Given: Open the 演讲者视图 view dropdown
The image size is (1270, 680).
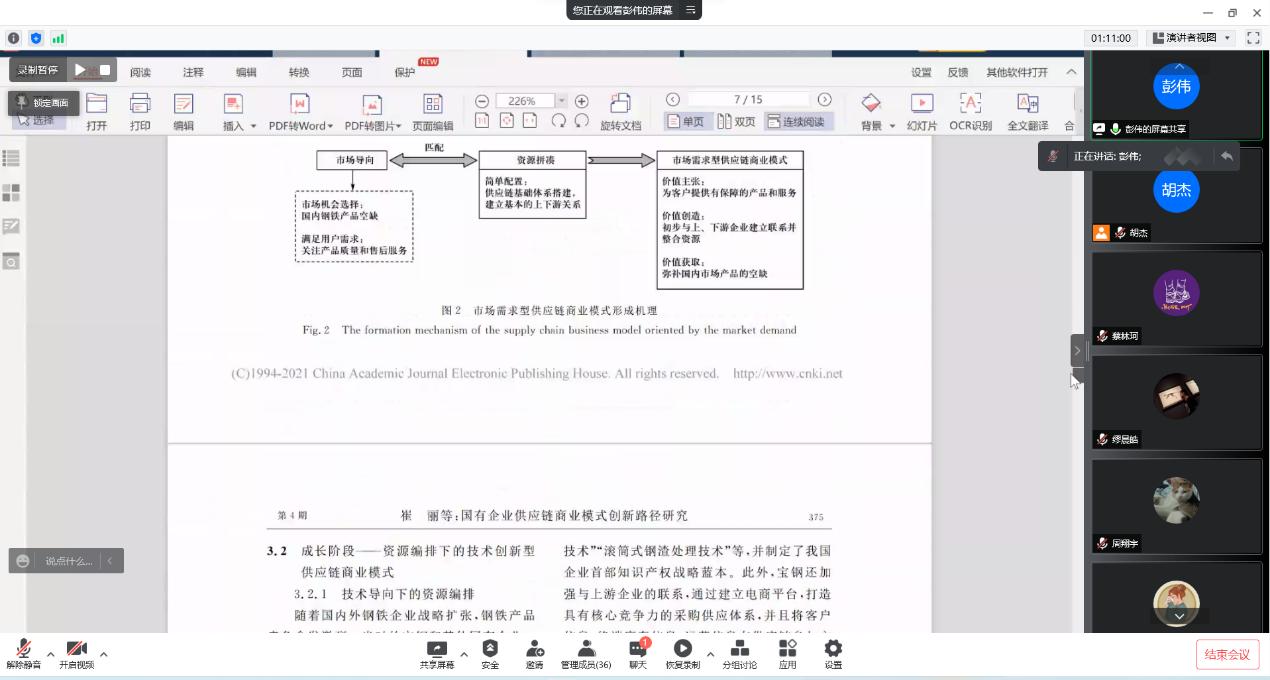Looking at the screenshot, I should (1192, 38).
